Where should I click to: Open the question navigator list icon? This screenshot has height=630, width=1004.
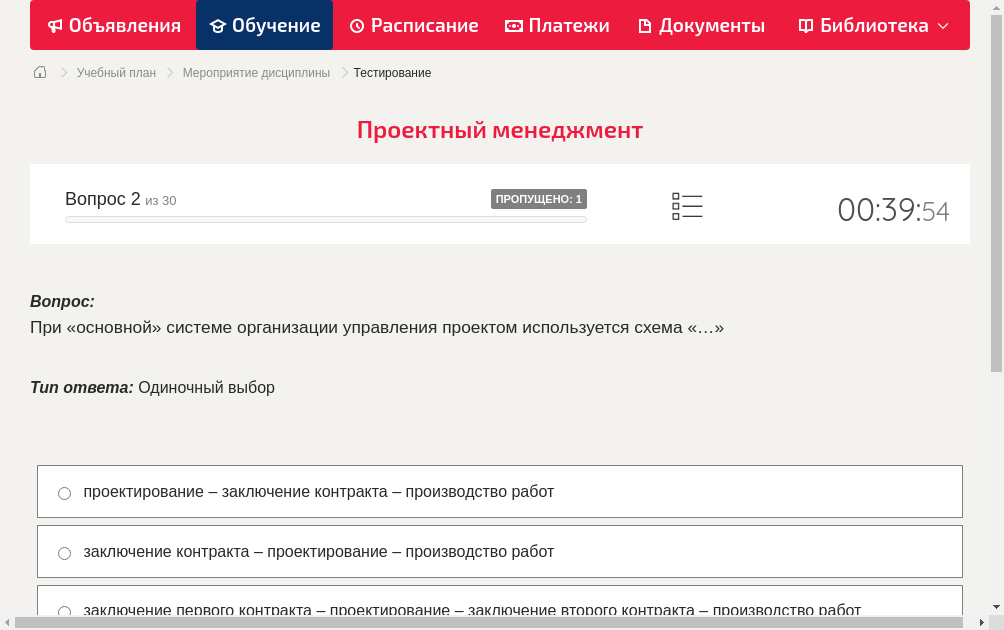(x=687, y=205)
